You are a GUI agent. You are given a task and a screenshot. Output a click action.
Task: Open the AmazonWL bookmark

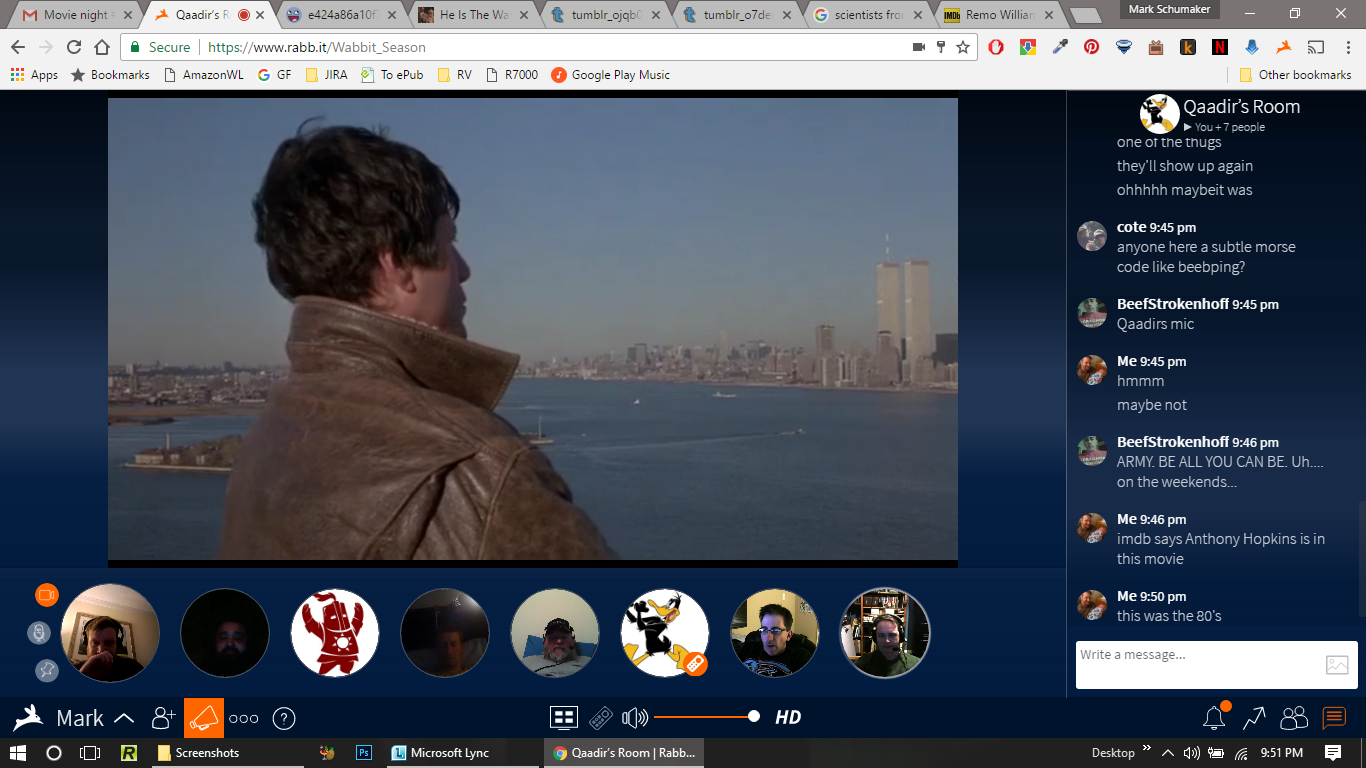pos(202,75)
